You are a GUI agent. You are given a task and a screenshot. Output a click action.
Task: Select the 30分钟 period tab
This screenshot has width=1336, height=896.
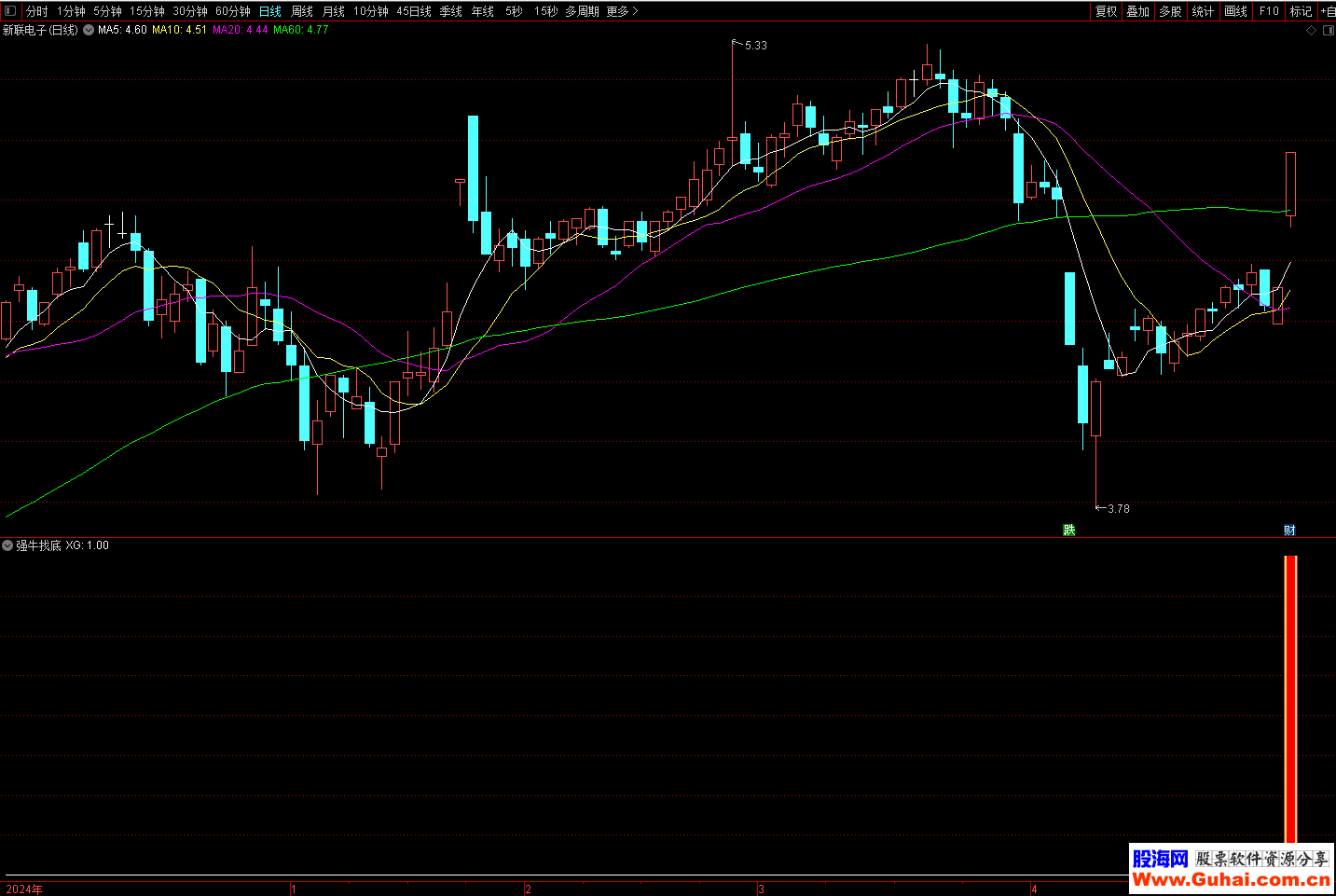click(190, 11)
